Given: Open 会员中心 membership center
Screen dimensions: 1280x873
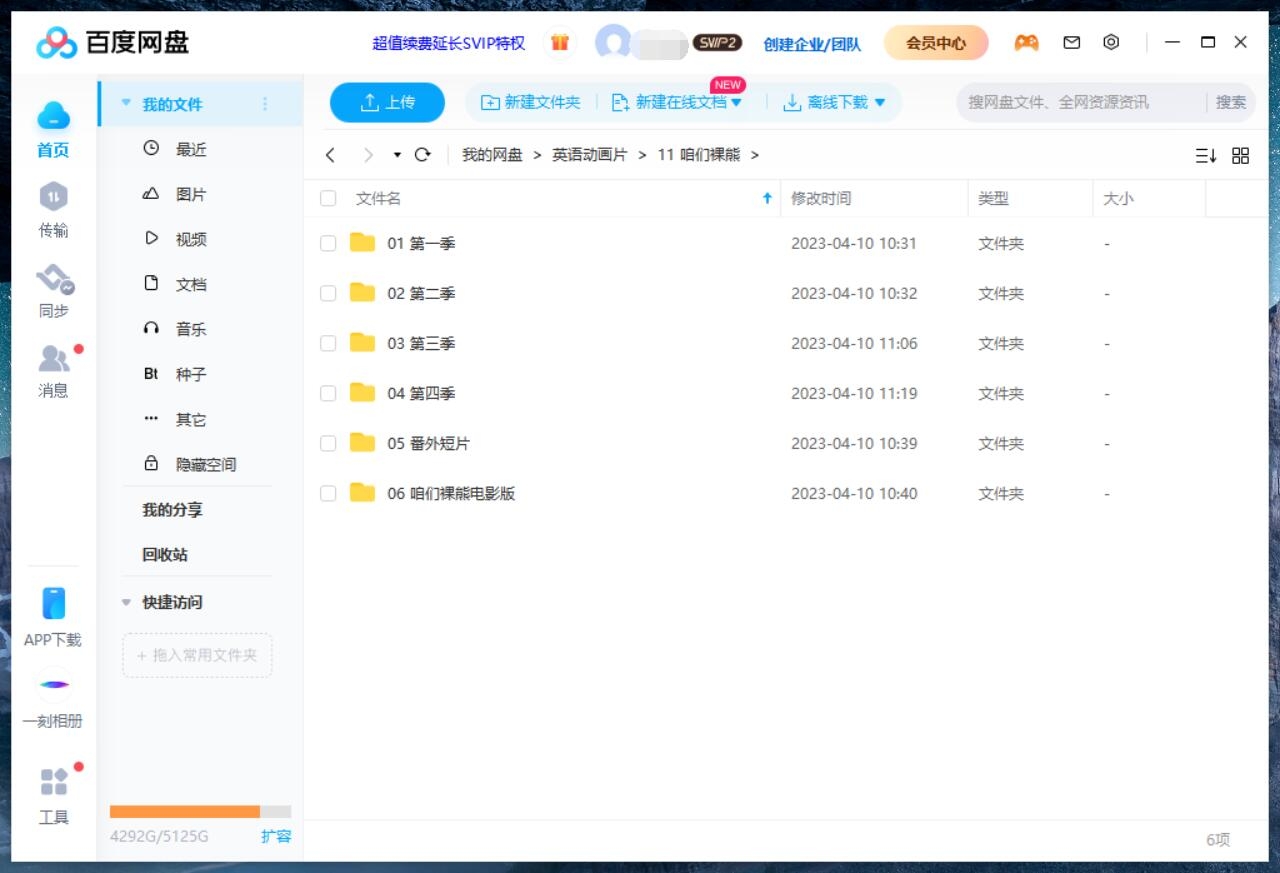Looking at the screenshot, I should (934, 43).
